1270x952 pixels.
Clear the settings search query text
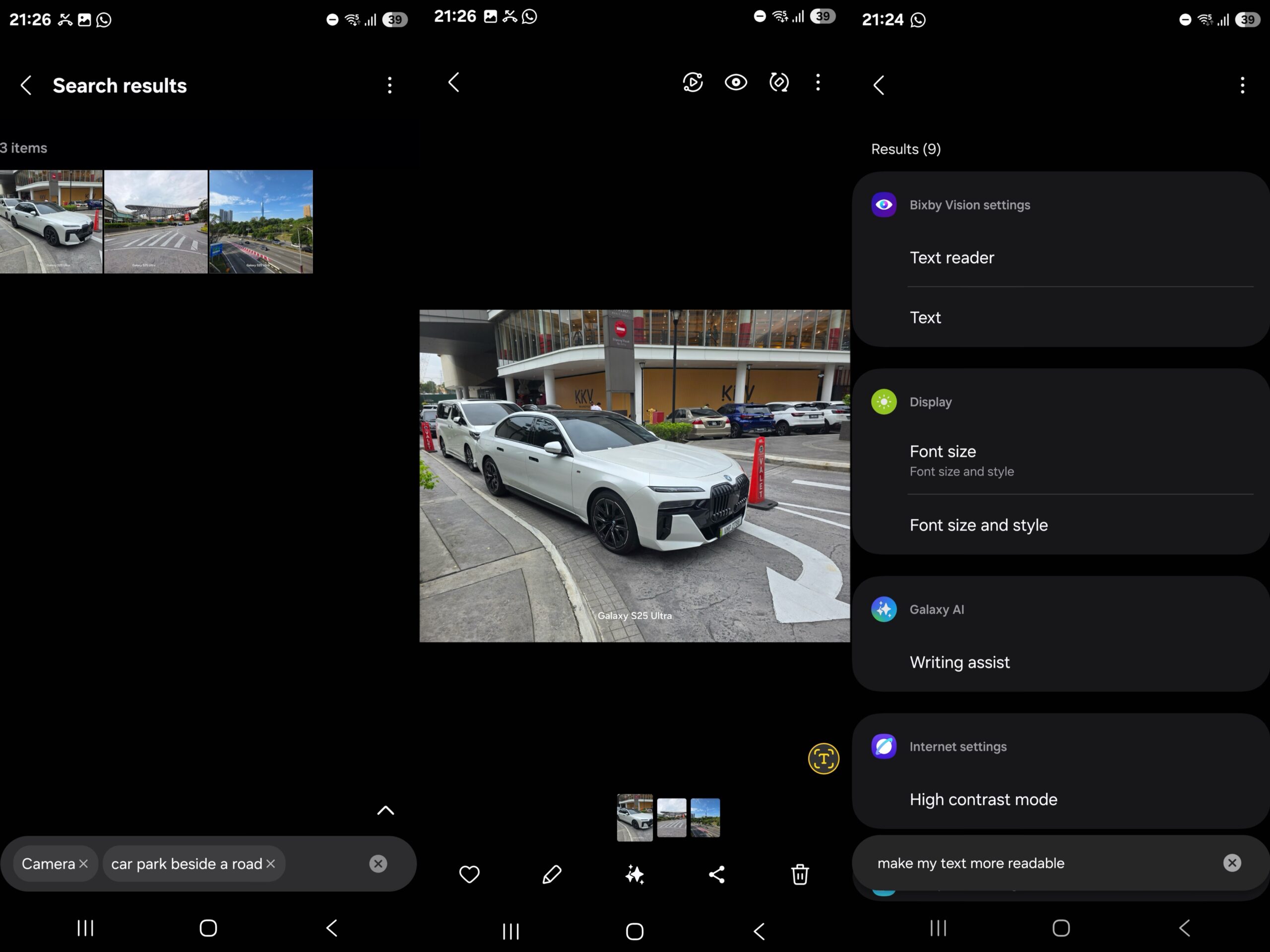(1231, 862)
